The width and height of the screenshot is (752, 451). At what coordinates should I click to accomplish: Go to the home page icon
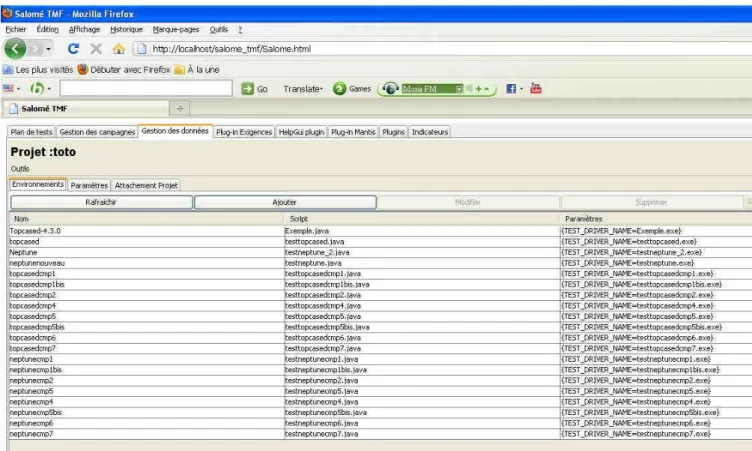118,48
